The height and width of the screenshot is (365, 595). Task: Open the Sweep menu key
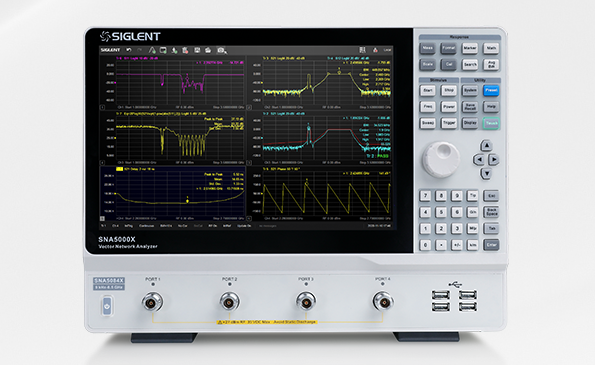(428, 123)
